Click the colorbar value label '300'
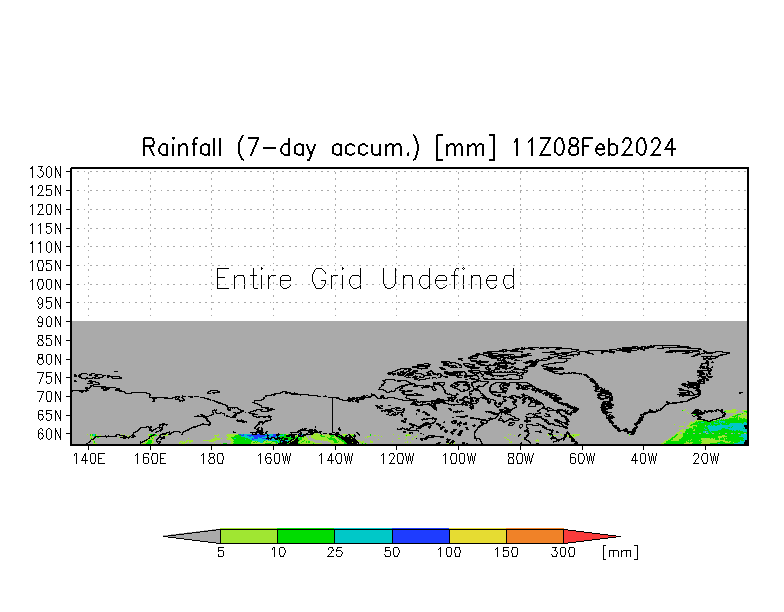The height and width of the screenshot is (612, 784). coord(562,552)
